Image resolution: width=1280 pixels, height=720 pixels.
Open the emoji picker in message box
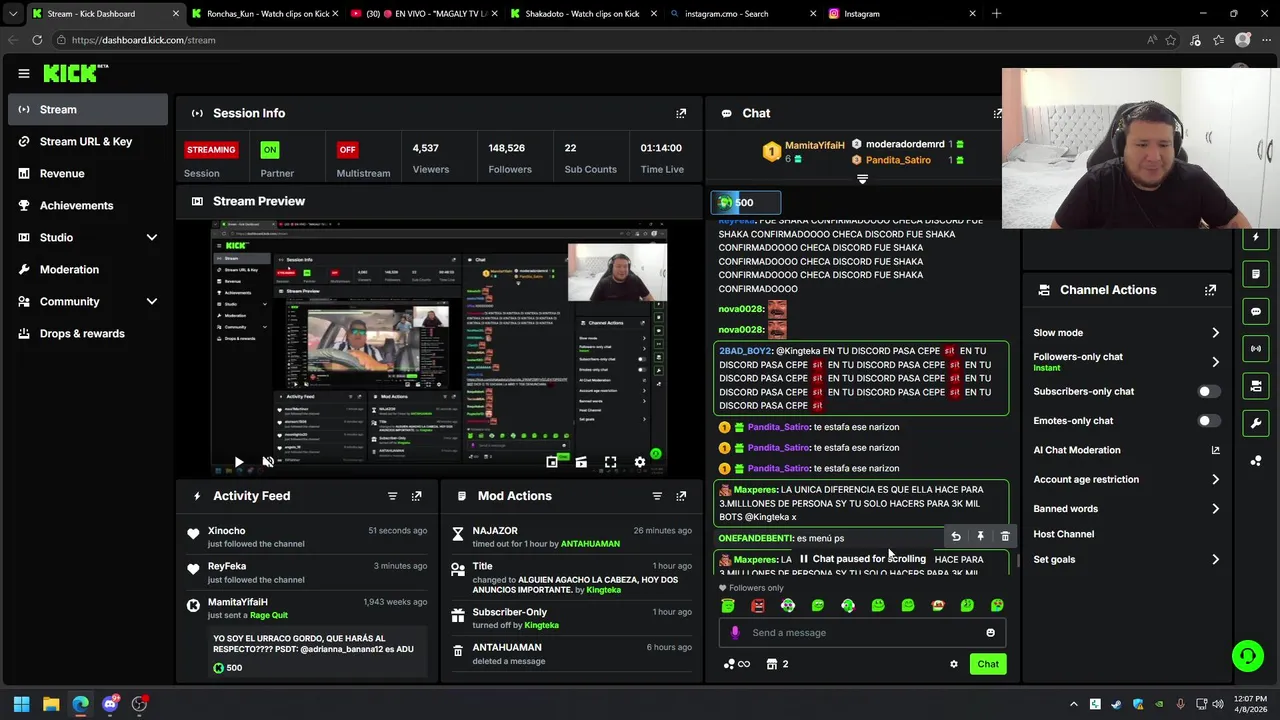tap(990, 632)
